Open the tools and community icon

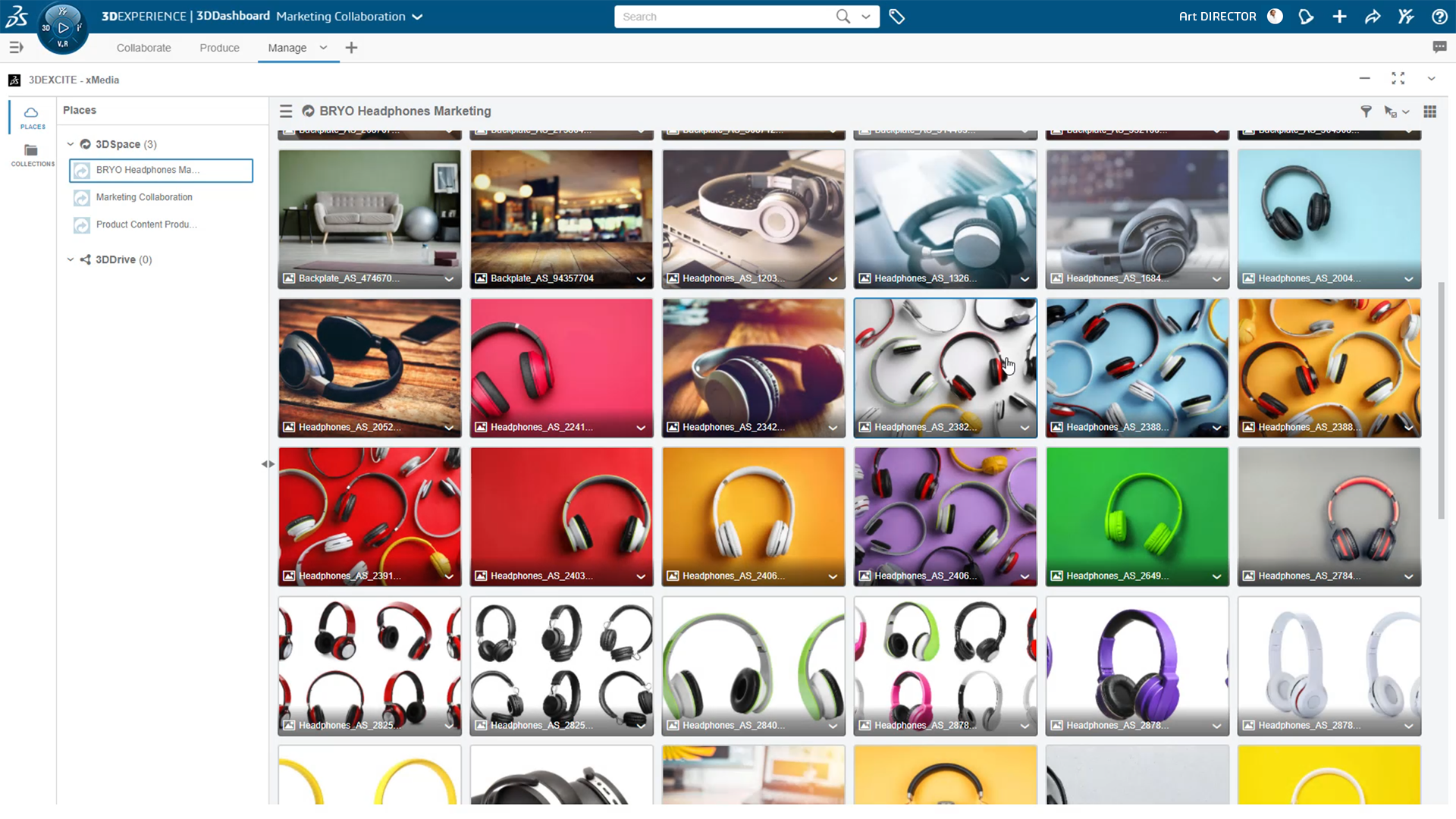click(1406, 17)
